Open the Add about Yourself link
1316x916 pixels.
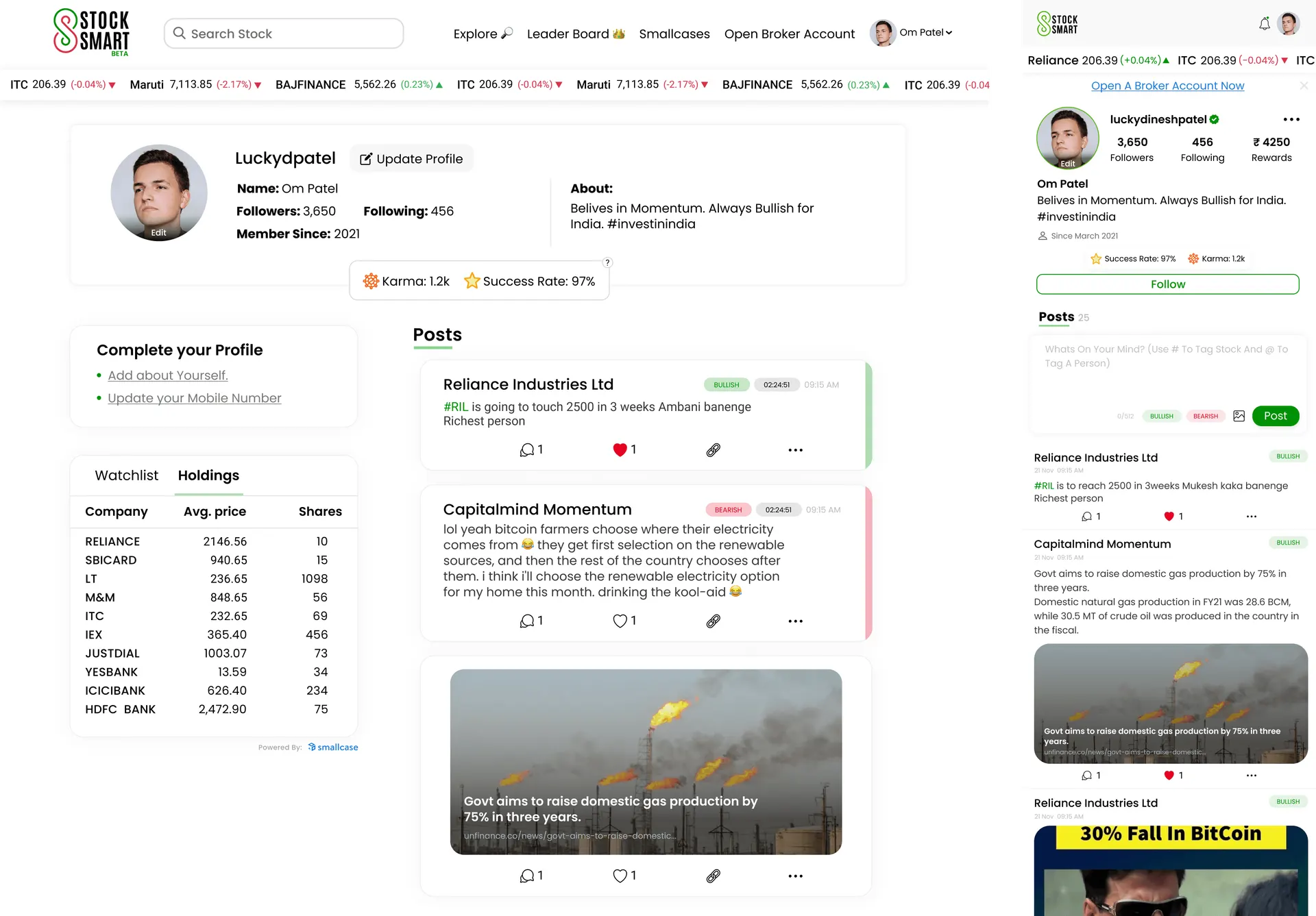[168, 375]
